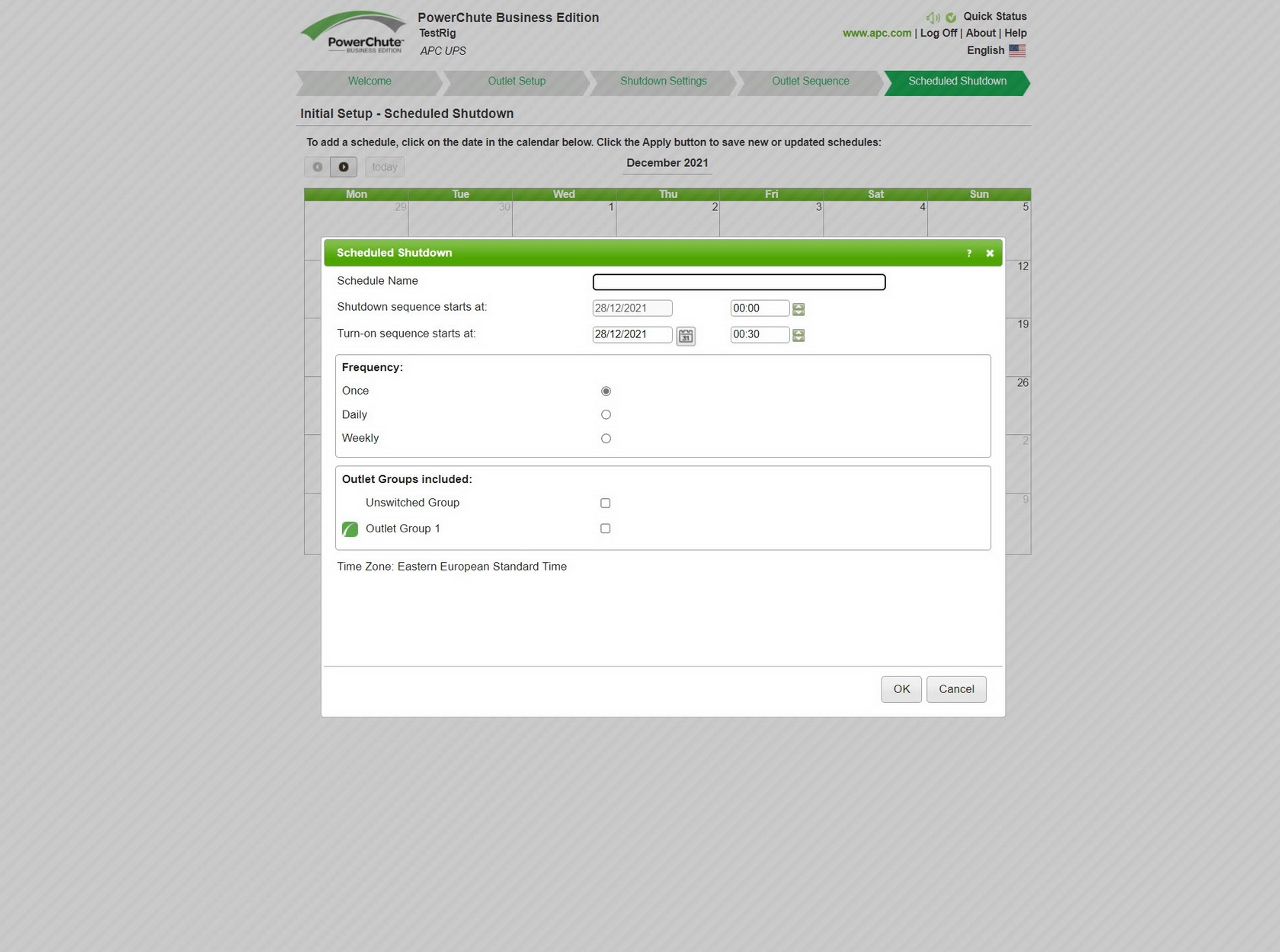Click the previous month arrow button
Viewport: 1280px width, 952px height.
pos(317,167)
